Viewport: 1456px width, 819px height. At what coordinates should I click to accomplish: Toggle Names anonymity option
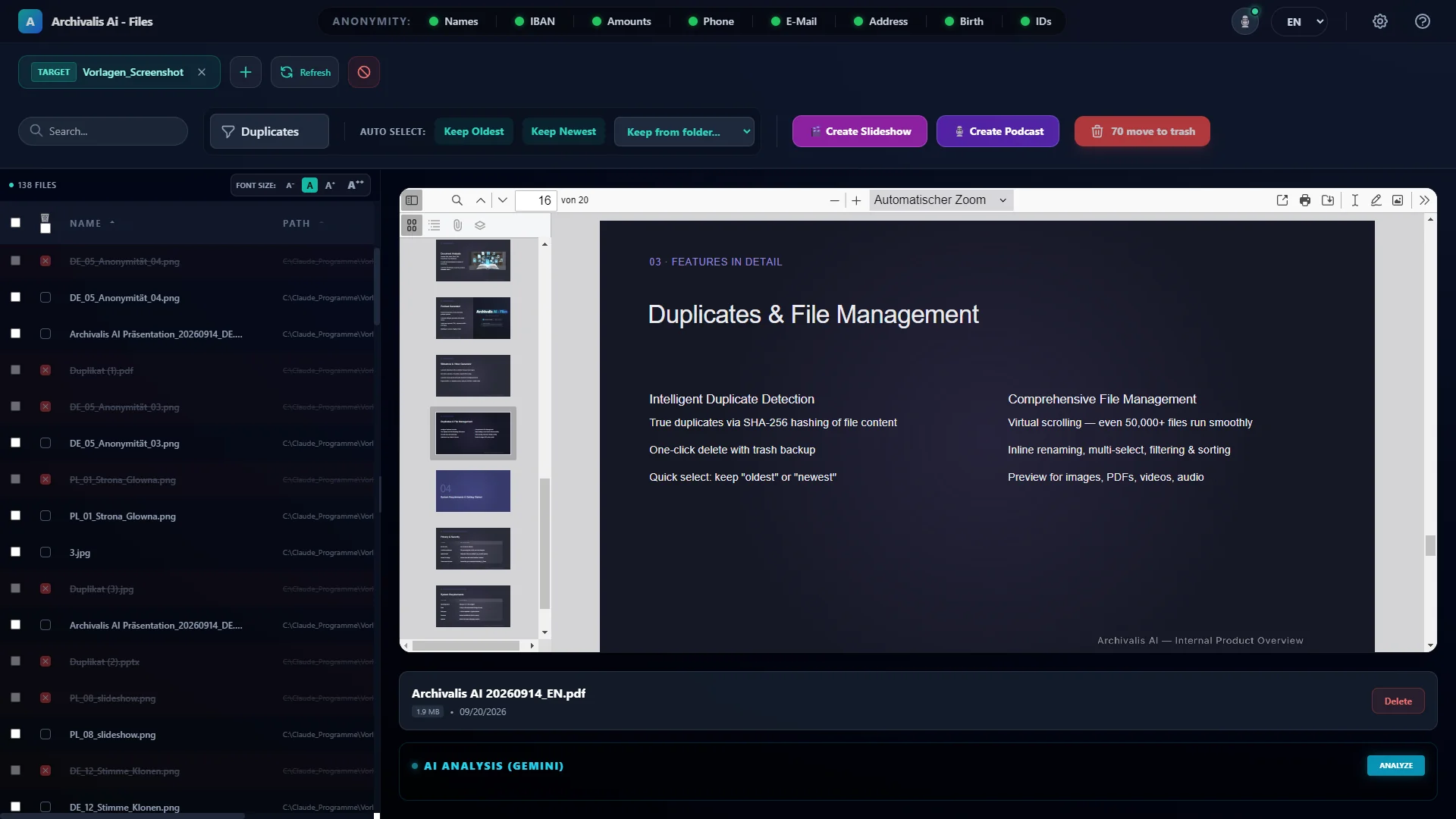click(x=453, y=21)
